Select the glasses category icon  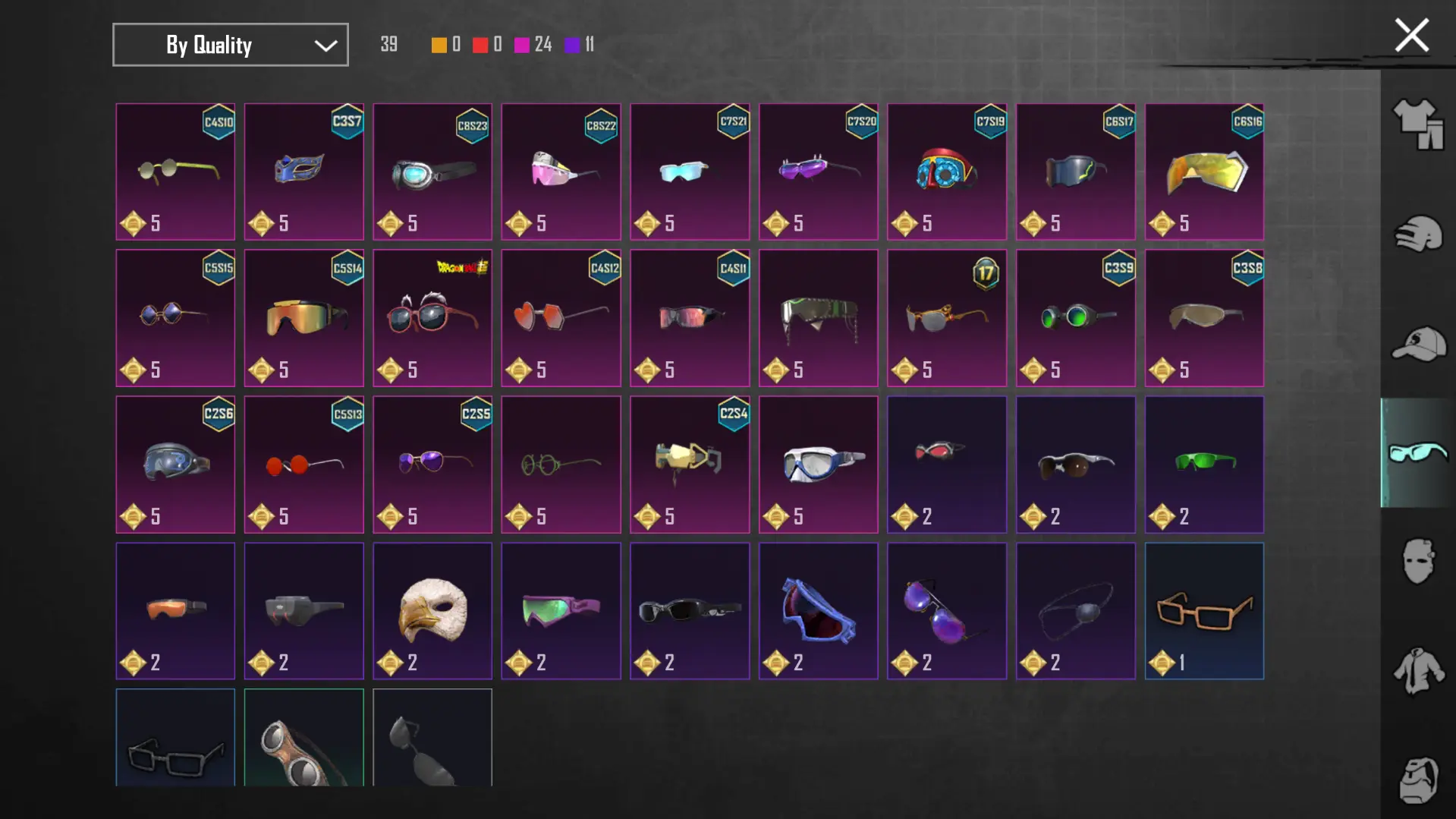1417,452
